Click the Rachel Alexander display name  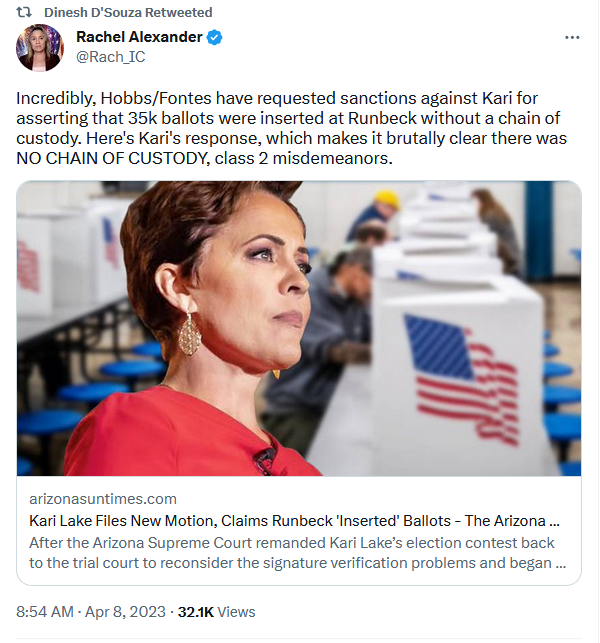click(139, 37)
